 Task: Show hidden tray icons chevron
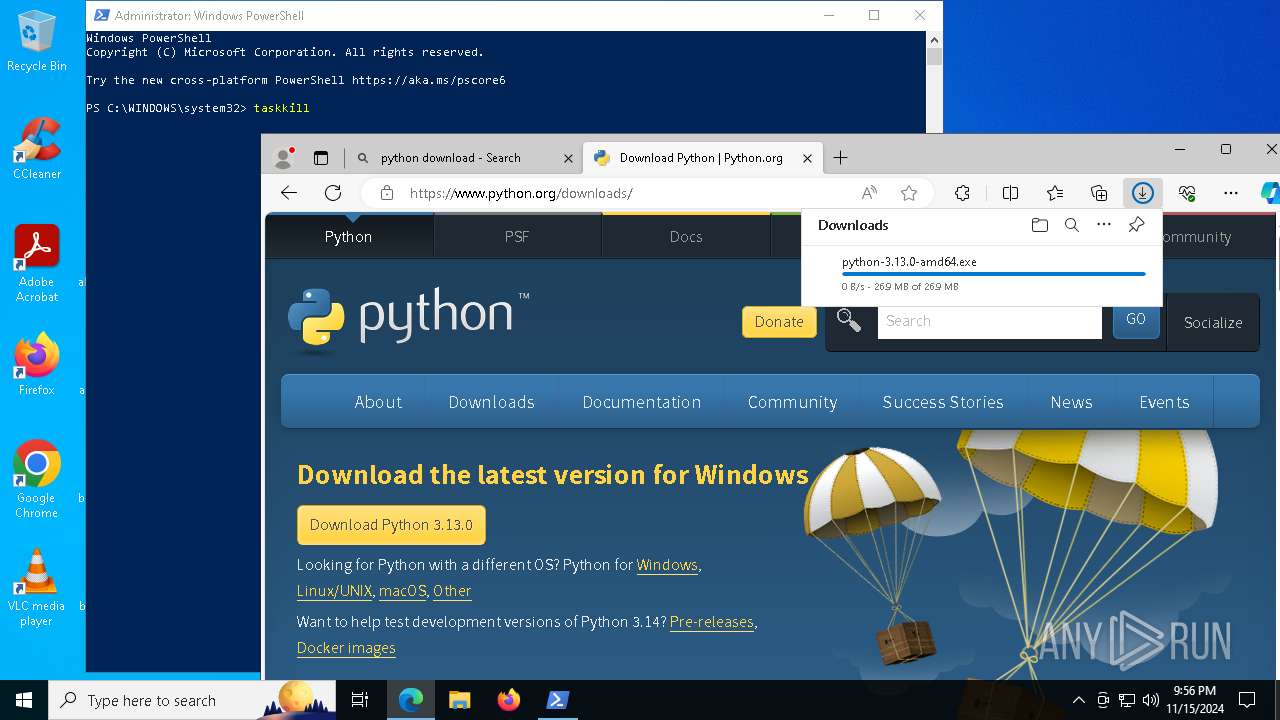click(x=1079, y=700)
